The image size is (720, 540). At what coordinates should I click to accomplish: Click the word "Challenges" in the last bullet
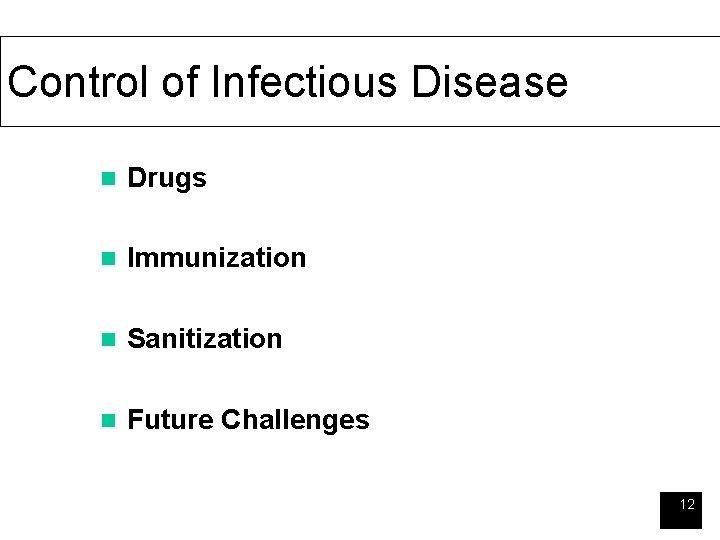[x=295, y=420]
